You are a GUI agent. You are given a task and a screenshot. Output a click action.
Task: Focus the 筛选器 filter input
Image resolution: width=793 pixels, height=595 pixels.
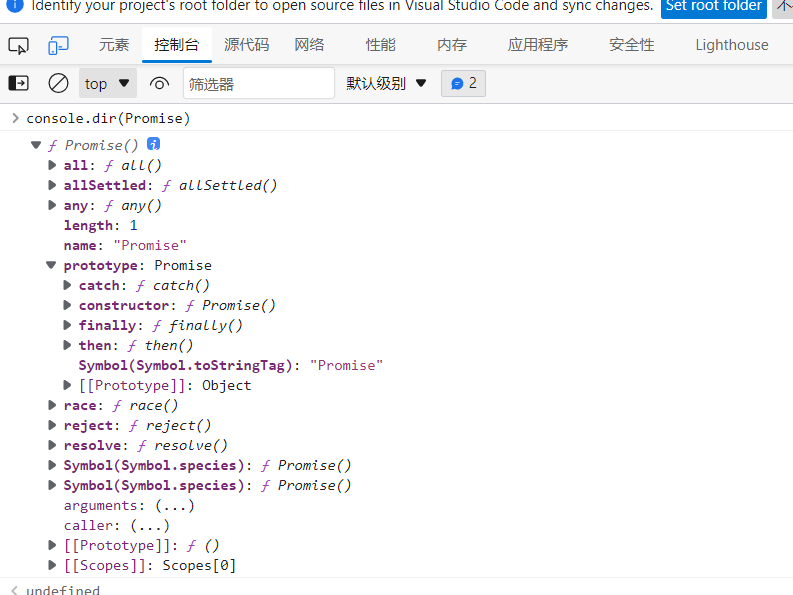258,83
